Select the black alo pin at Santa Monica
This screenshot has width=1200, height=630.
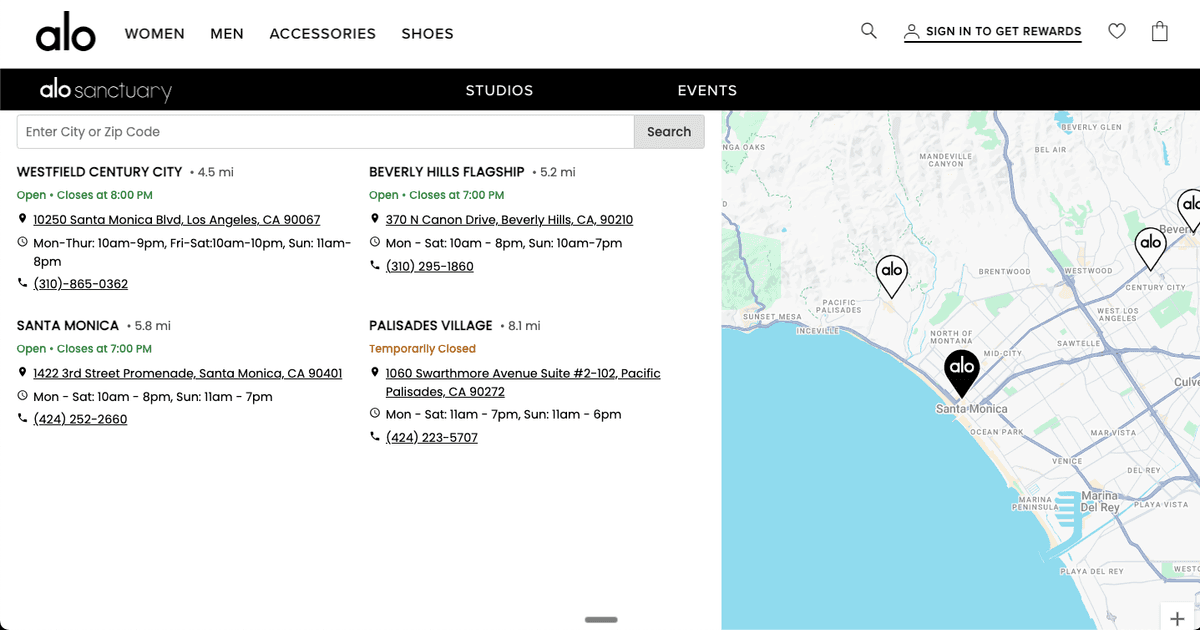click(x=962, y=374)
